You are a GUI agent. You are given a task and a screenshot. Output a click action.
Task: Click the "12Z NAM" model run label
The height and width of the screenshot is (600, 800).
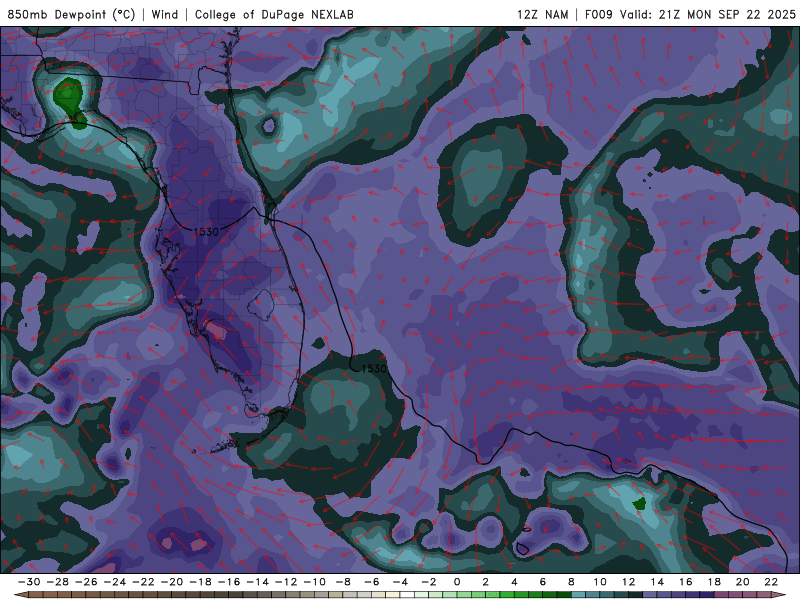[x=543, y=14]
